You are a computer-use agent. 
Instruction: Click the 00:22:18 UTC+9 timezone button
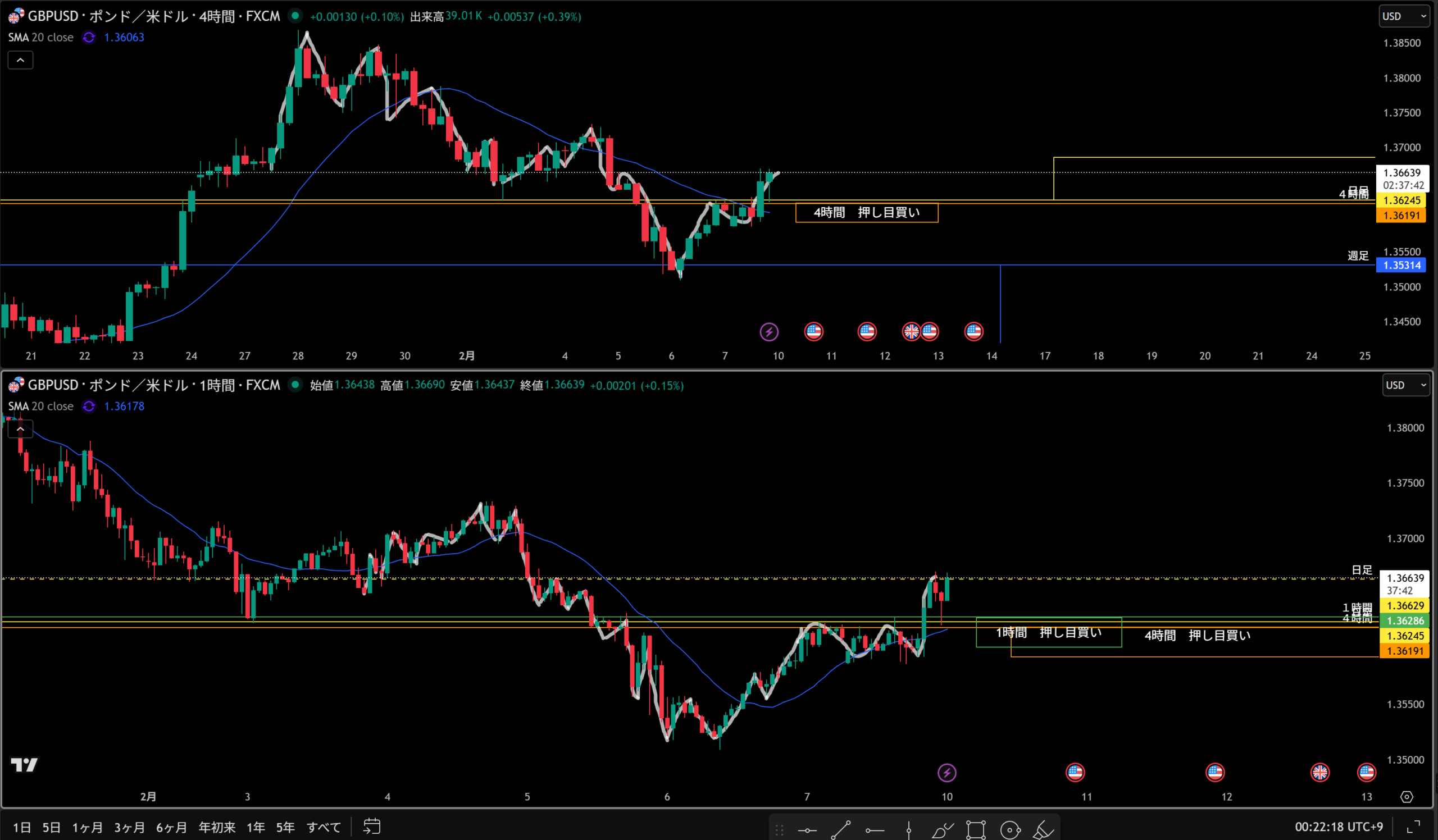tap(1338, 827)
